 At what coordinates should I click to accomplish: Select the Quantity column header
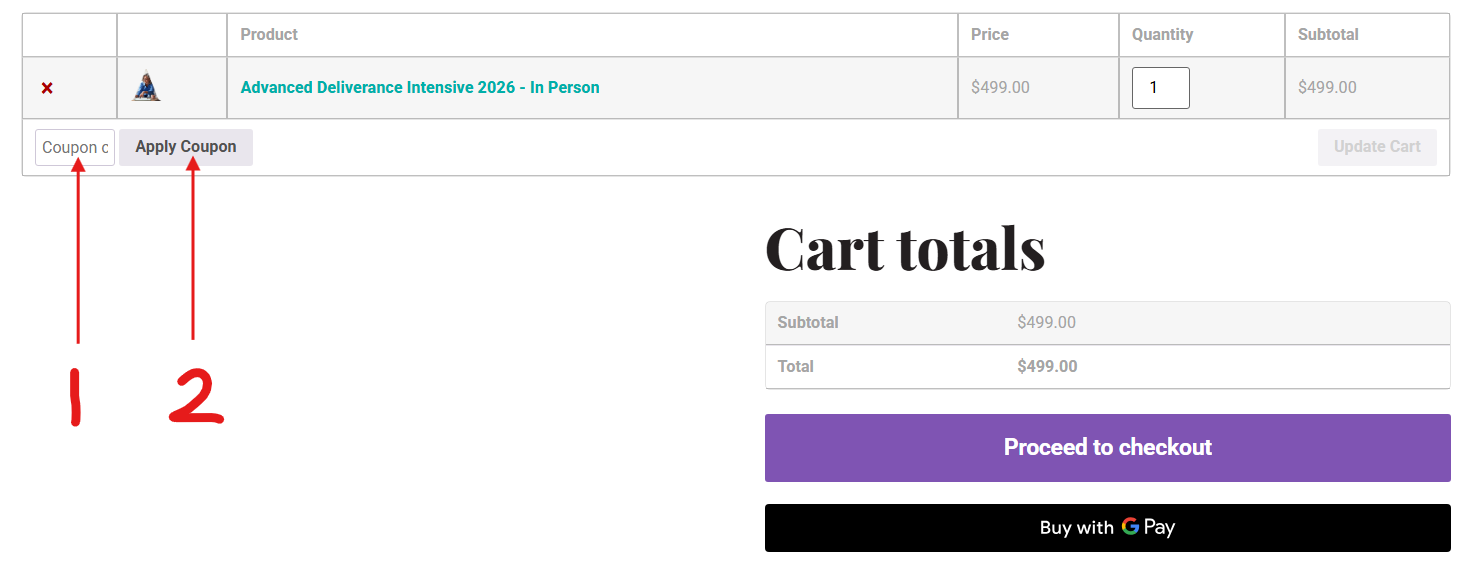(x=1162, y=34)
